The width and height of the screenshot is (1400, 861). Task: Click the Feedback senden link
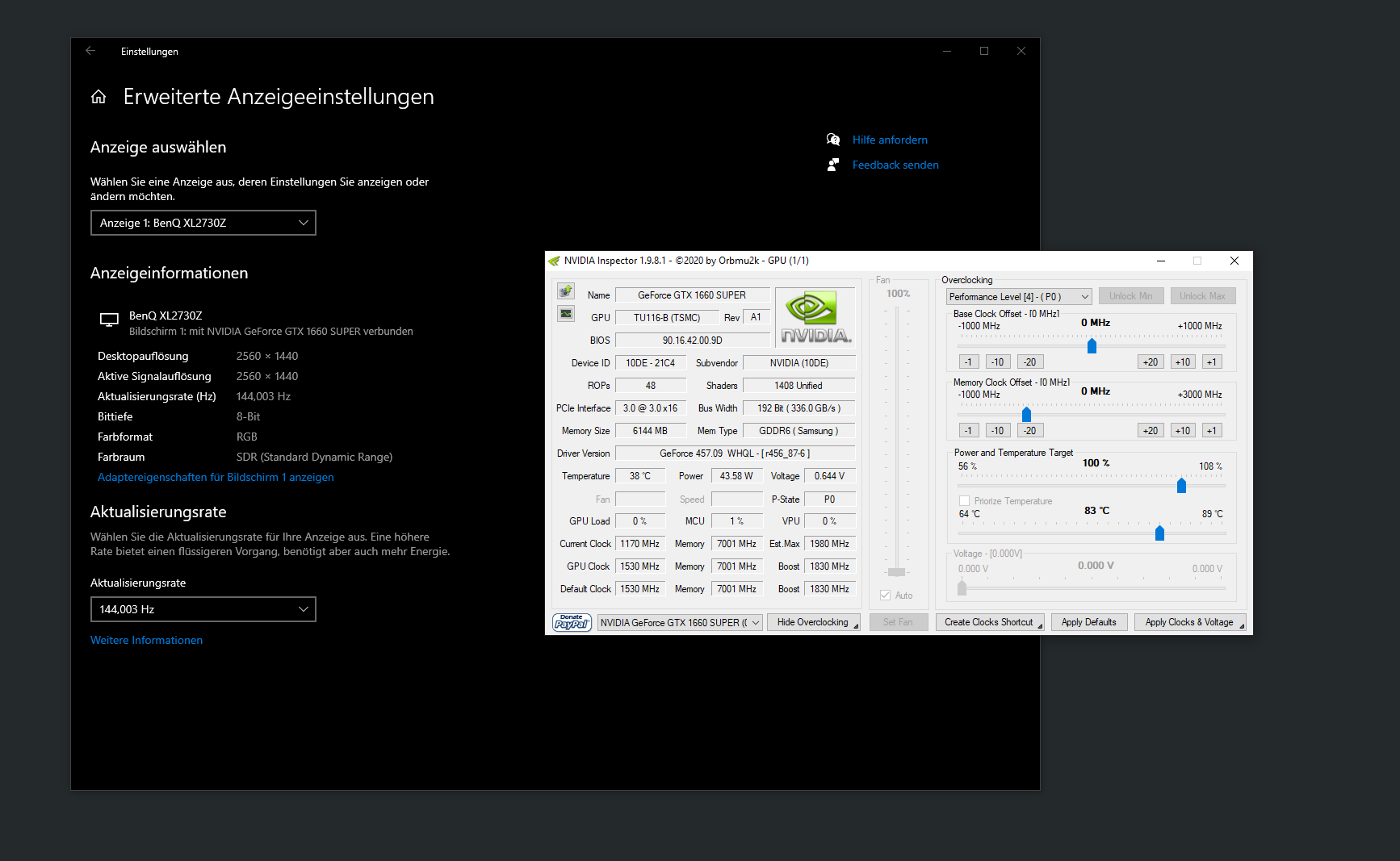895,165
